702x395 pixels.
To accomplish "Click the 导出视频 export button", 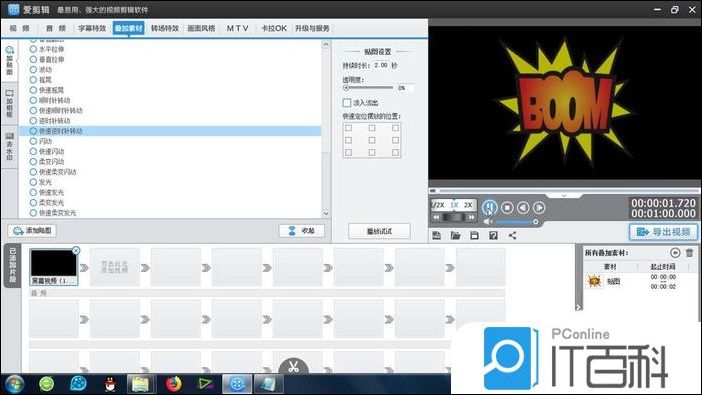I will click(663, 232).
